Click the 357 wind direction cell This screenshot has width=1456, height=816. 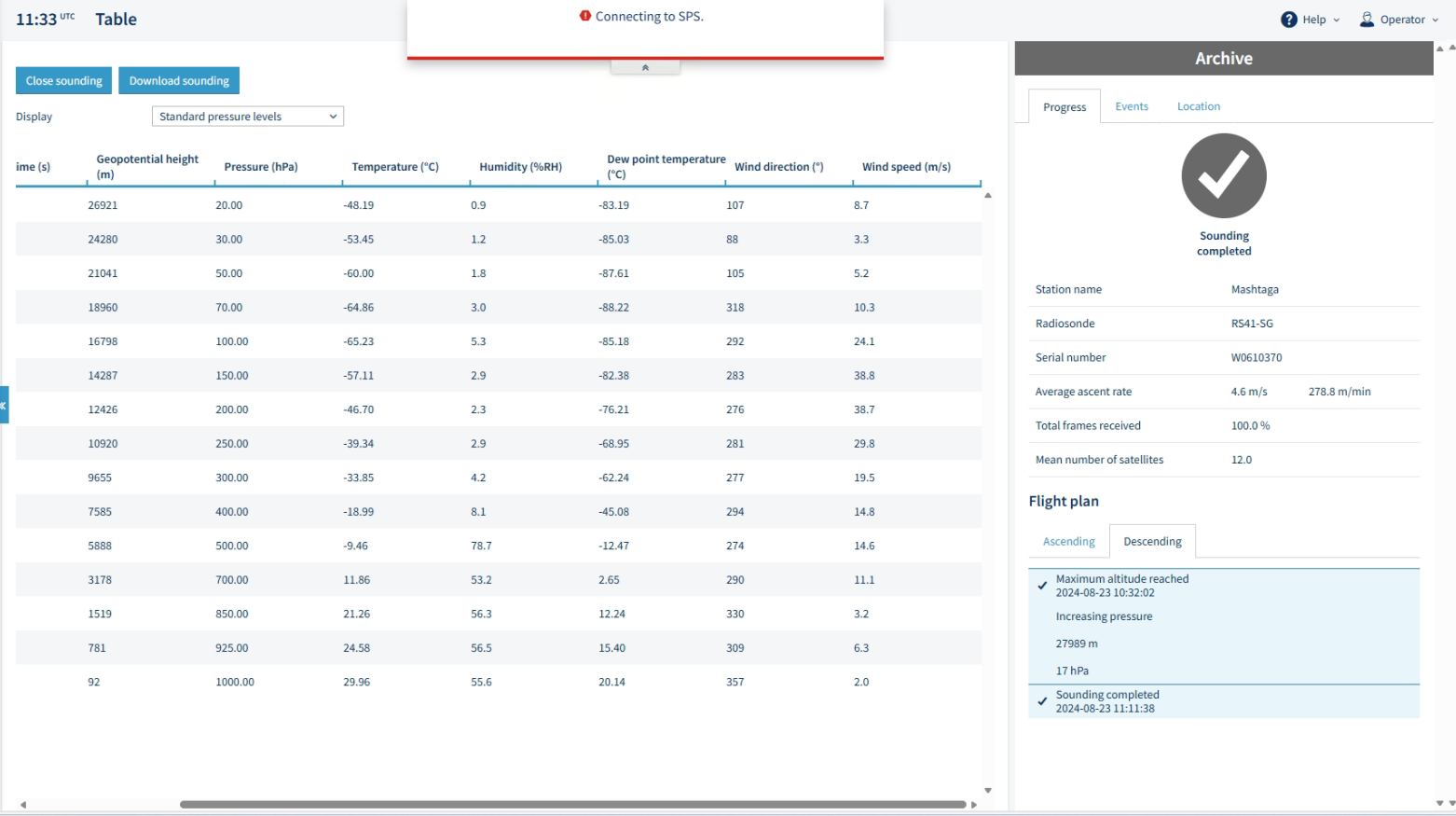[735, 683]
